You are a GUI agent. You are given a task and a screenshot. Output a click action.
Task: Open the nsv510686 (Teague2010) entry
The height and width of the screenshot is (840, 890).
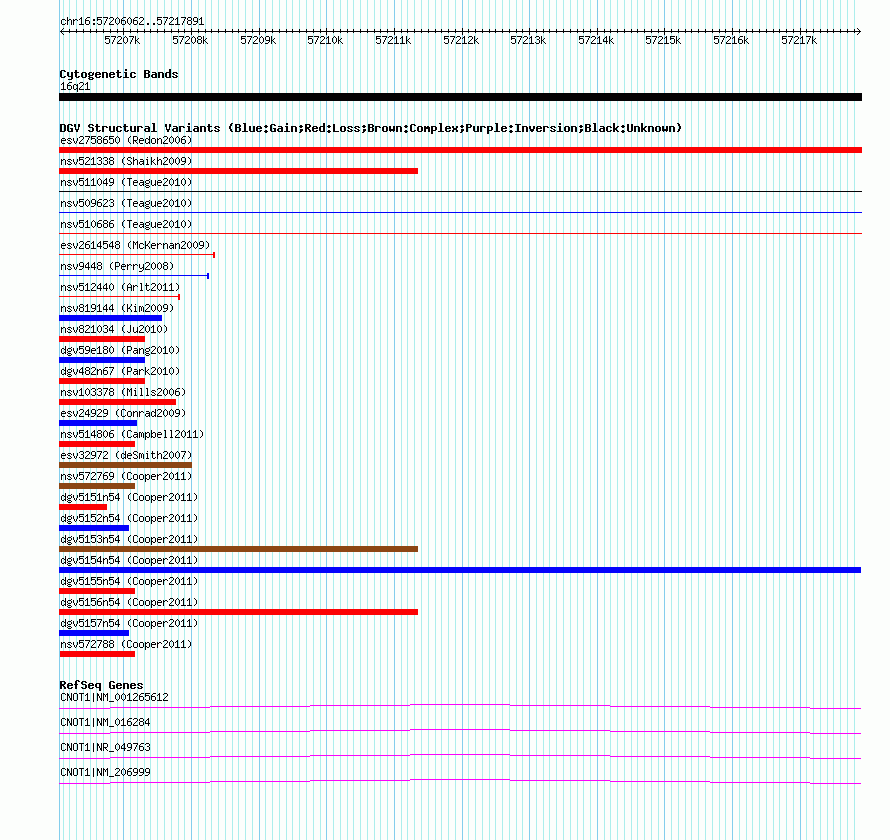tap(126, 224)
